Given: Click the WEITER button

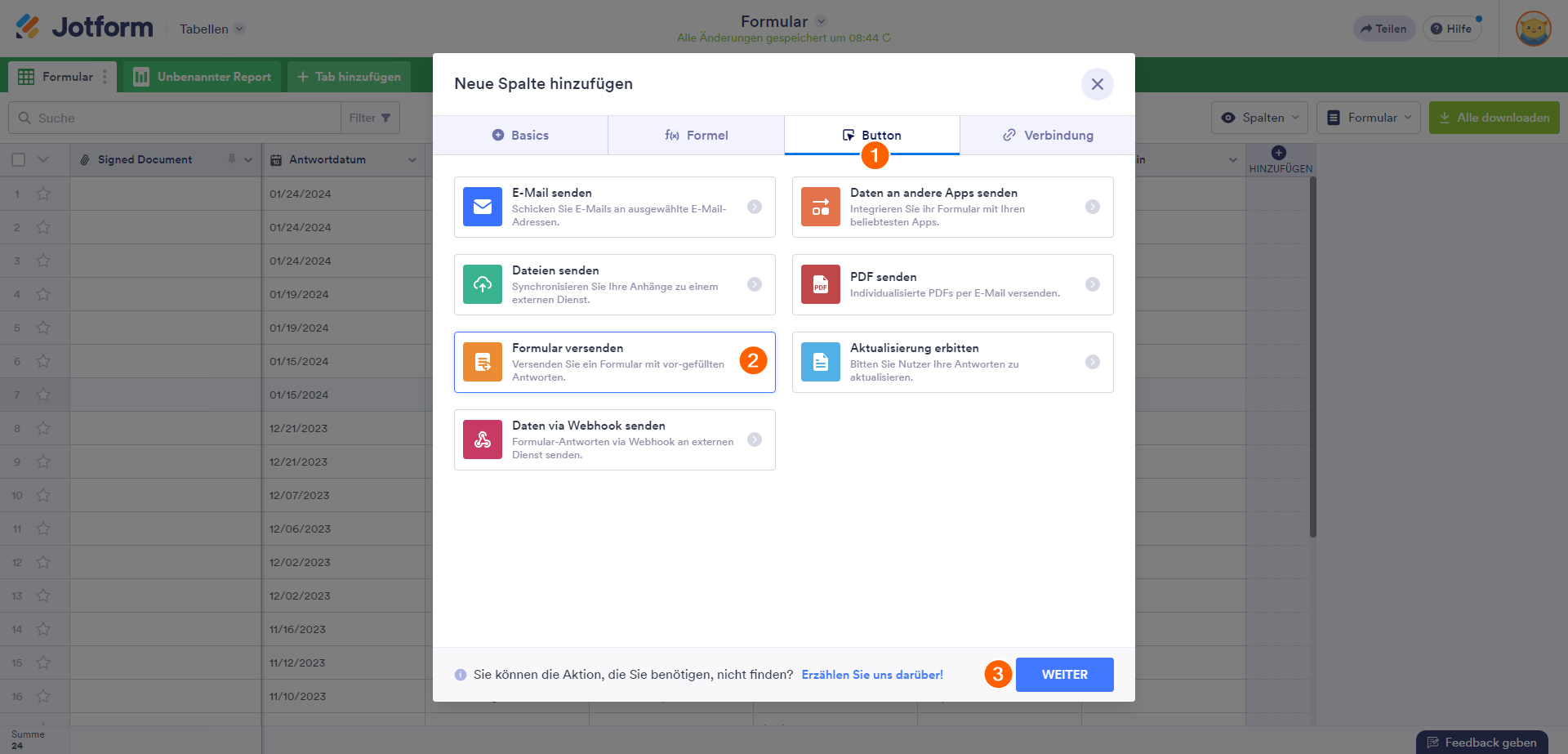Looking at the screenshot, I should pos(1064,675).
